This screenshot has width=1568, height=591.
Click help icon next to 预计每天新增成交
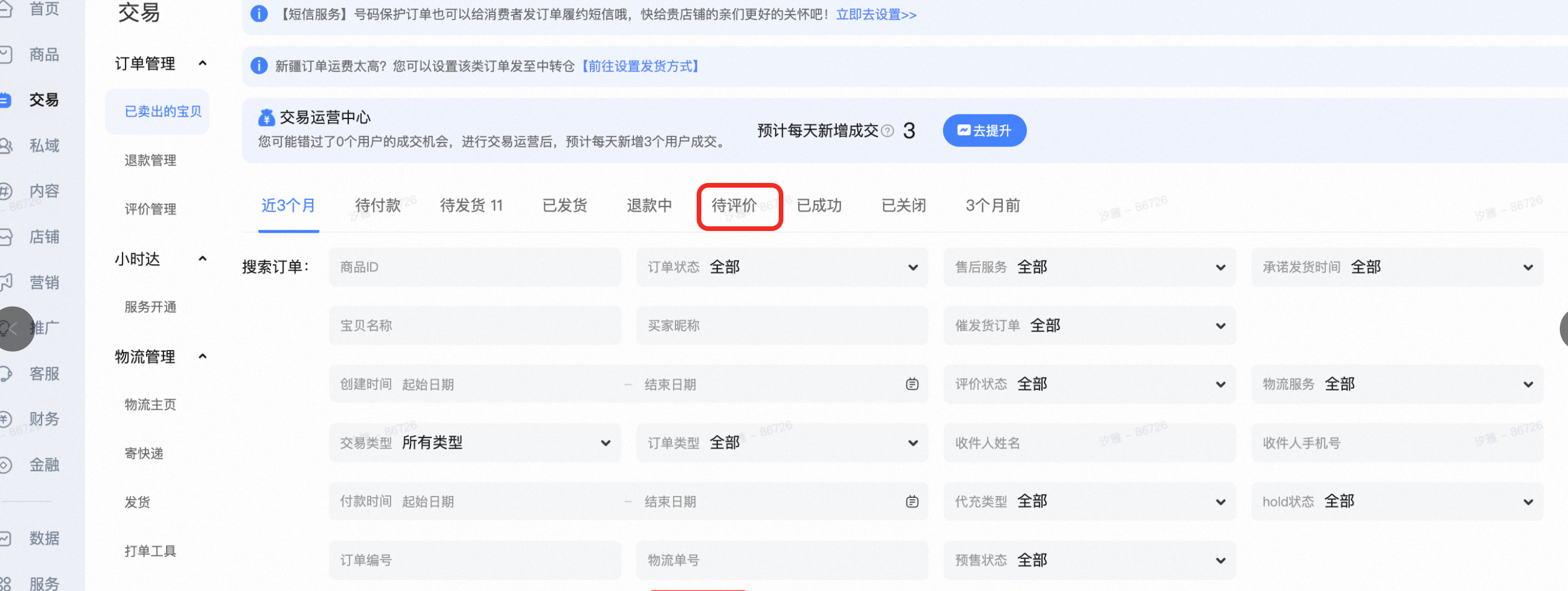[887, 131]
